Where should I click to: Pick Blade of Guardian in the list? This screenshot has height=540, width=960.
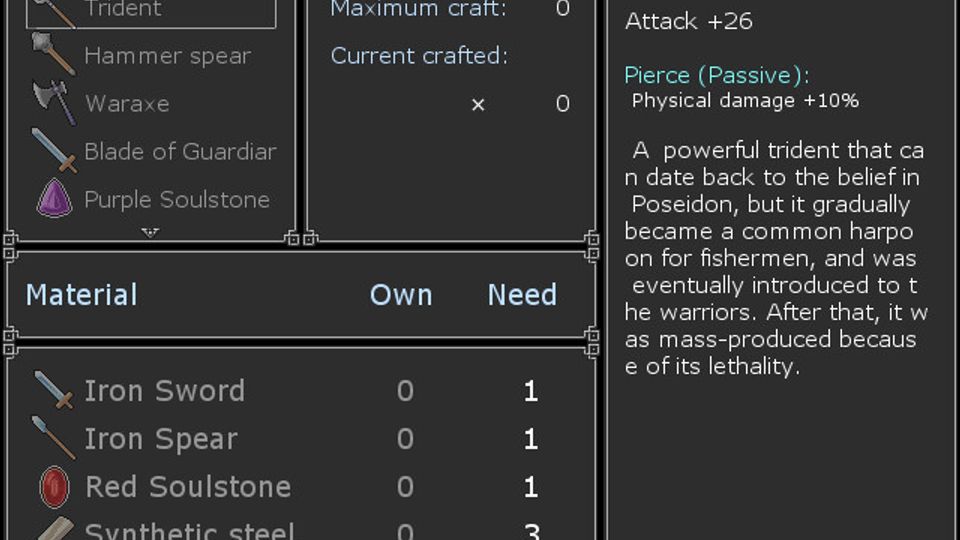tap(180, 151)
